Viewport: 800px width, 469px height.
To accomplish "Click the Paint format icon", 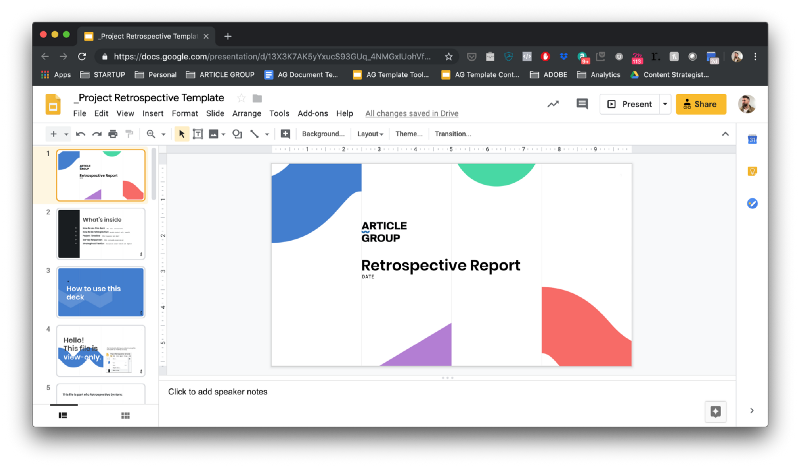I will [129, 134].
